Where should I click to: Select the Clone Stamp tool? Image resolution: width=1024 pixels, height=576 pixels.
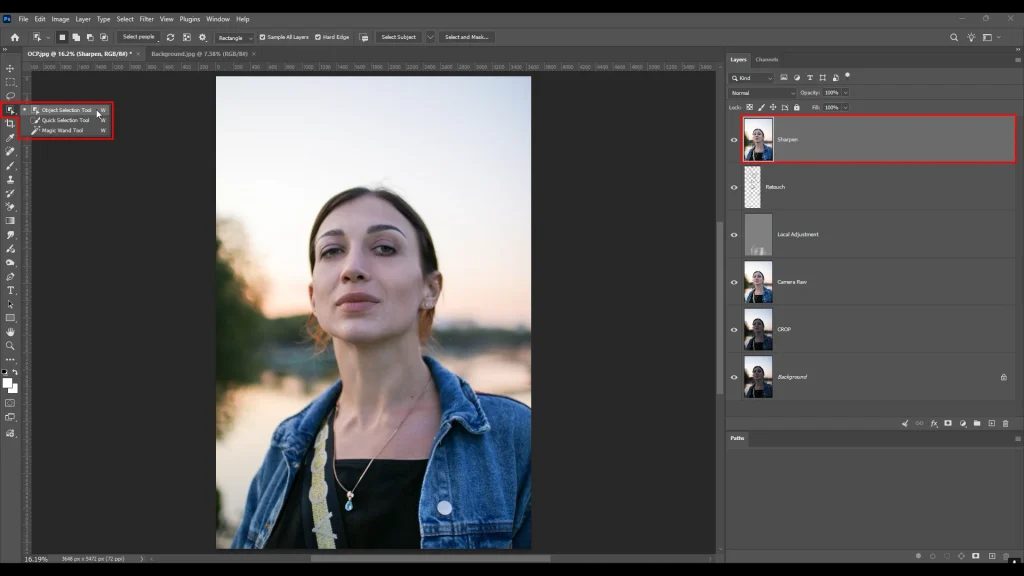point(10,179)
